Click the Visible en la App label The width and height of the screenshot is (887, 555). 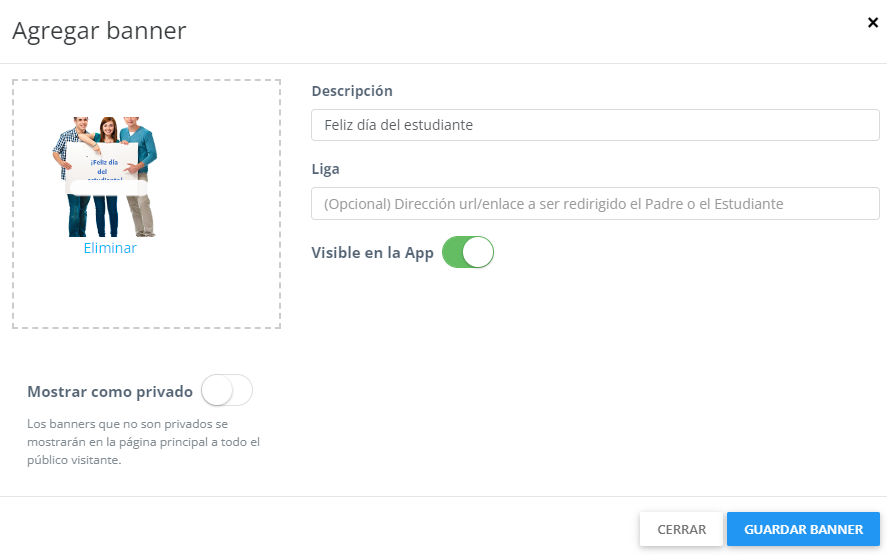click(373, 253)
